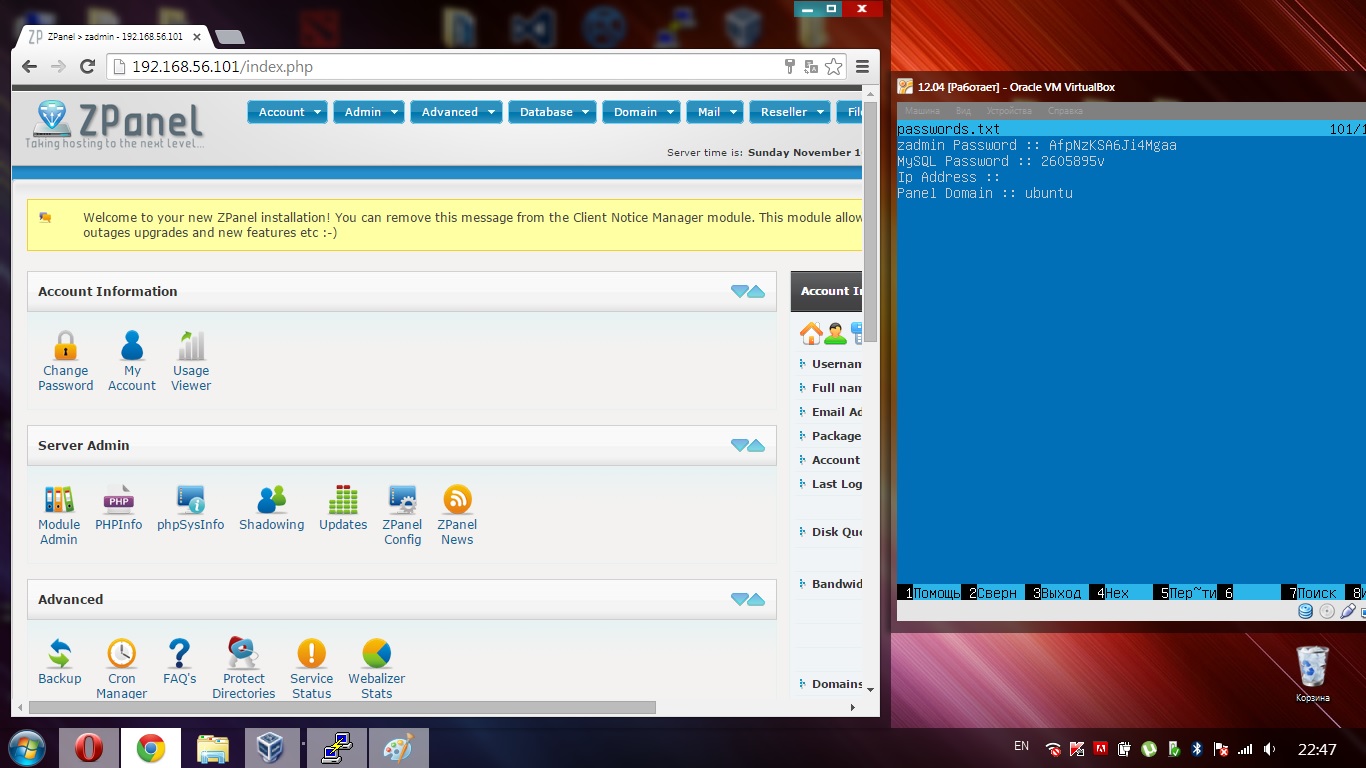
Task: Switch to Chrome in the taskbar
Action: tap(151, 748)
